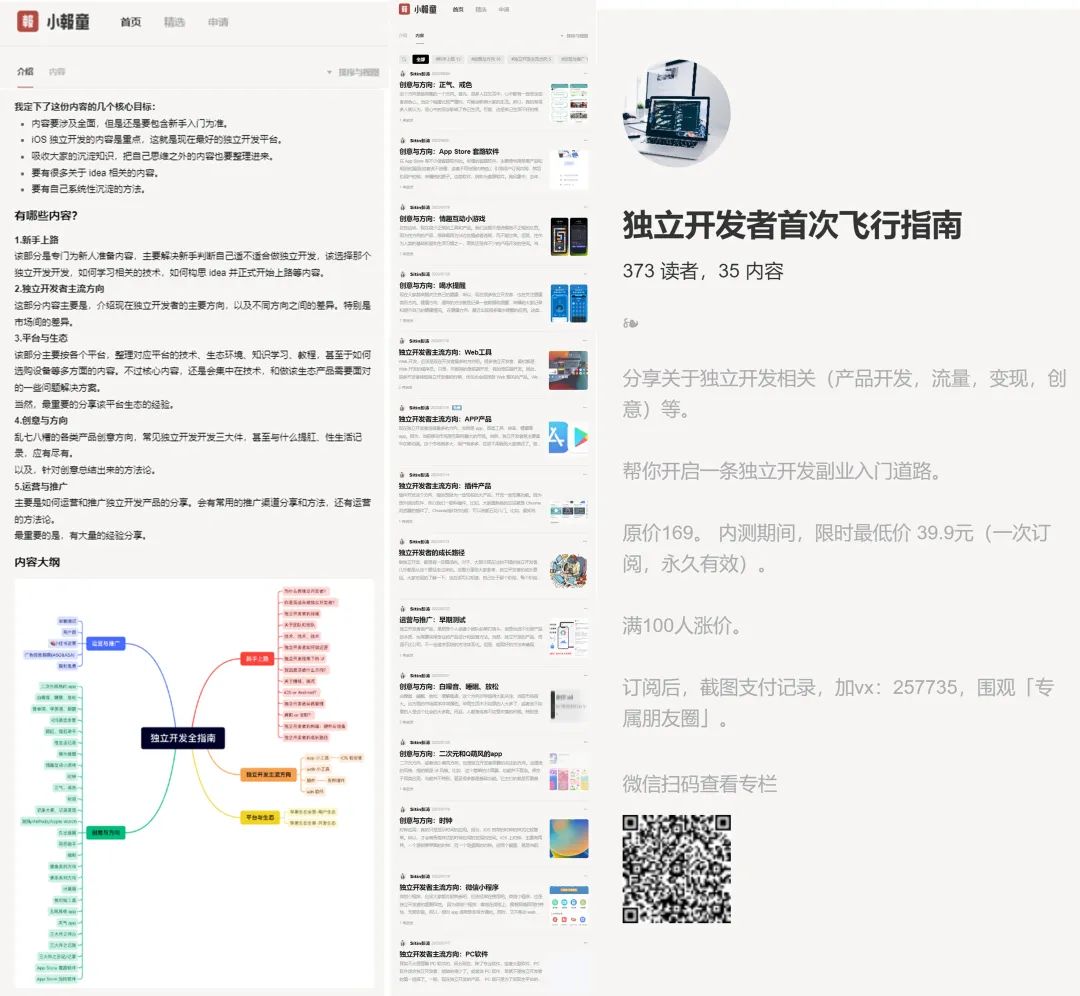Screen dimensions: 1080x996
Task: Open article 运营与推广：早期测试
Action: pyautogui.click(x=433, y=620)
